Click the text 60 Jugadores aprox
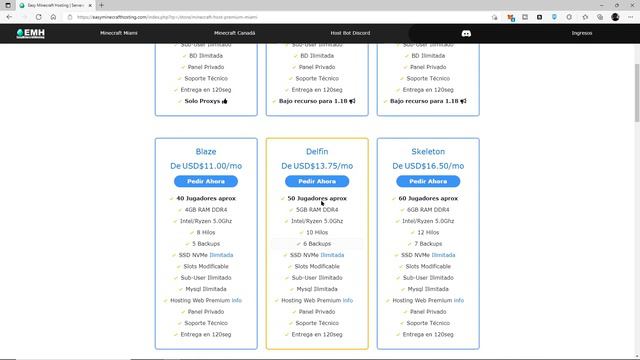 point(428,198)
